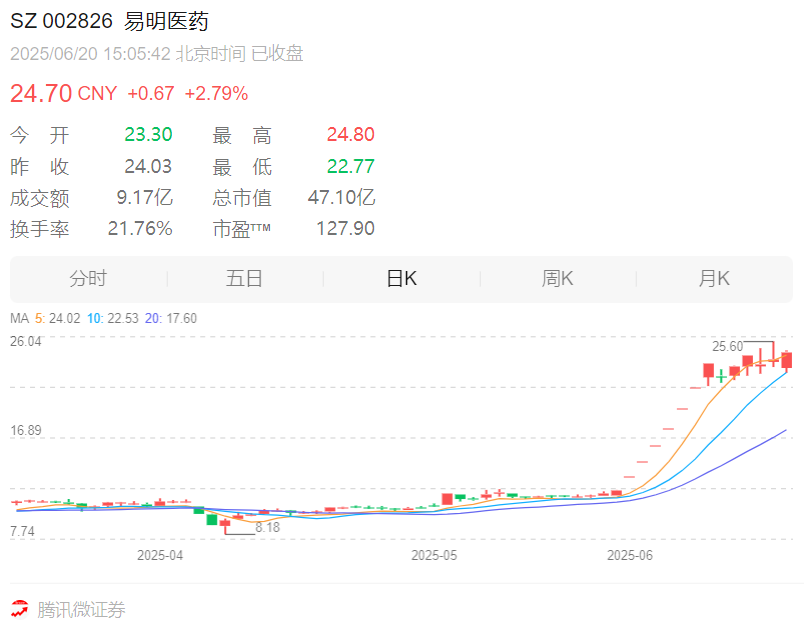Click the 26.04 price axis label

tap(26, 341)
